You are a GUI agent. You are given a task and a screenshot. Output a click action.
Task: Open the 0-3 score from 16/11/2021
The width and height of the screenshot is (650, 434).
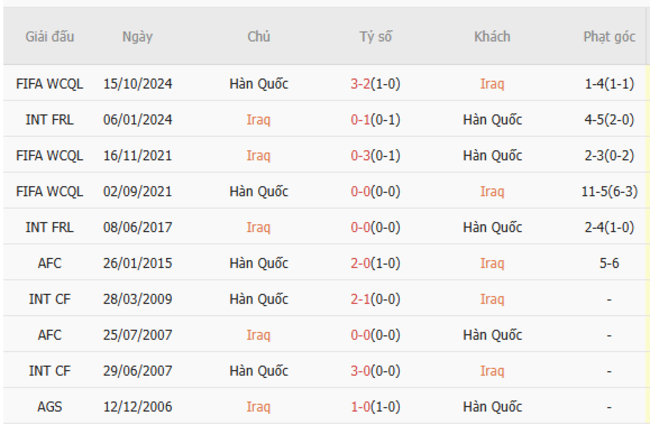point(361,156)
